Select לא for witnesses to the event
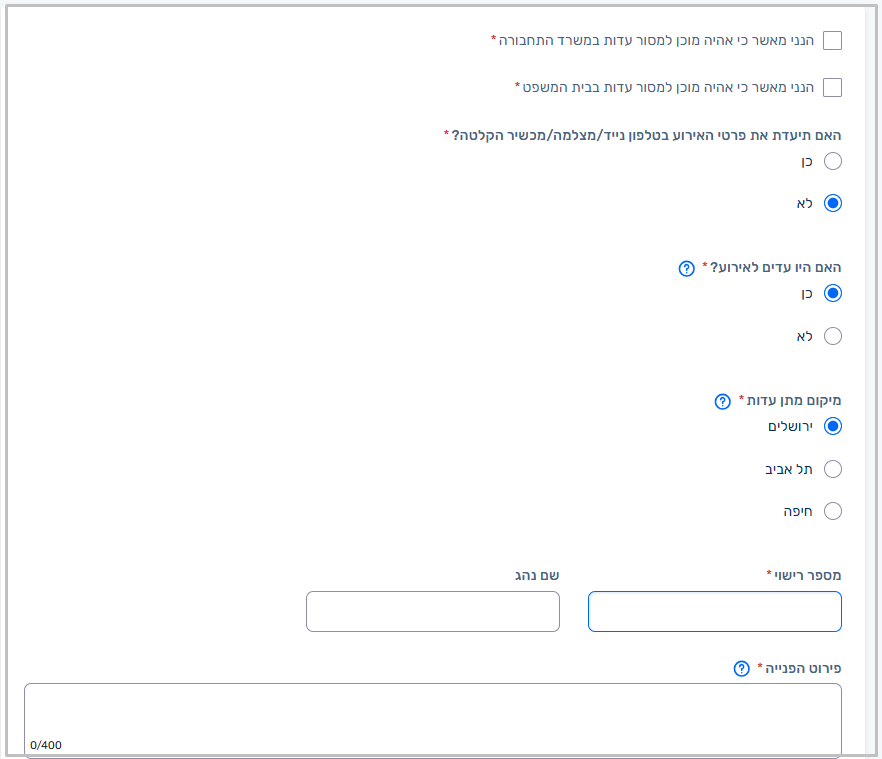The height and width of the screenshot is (759, 882). tap(832, 336)
